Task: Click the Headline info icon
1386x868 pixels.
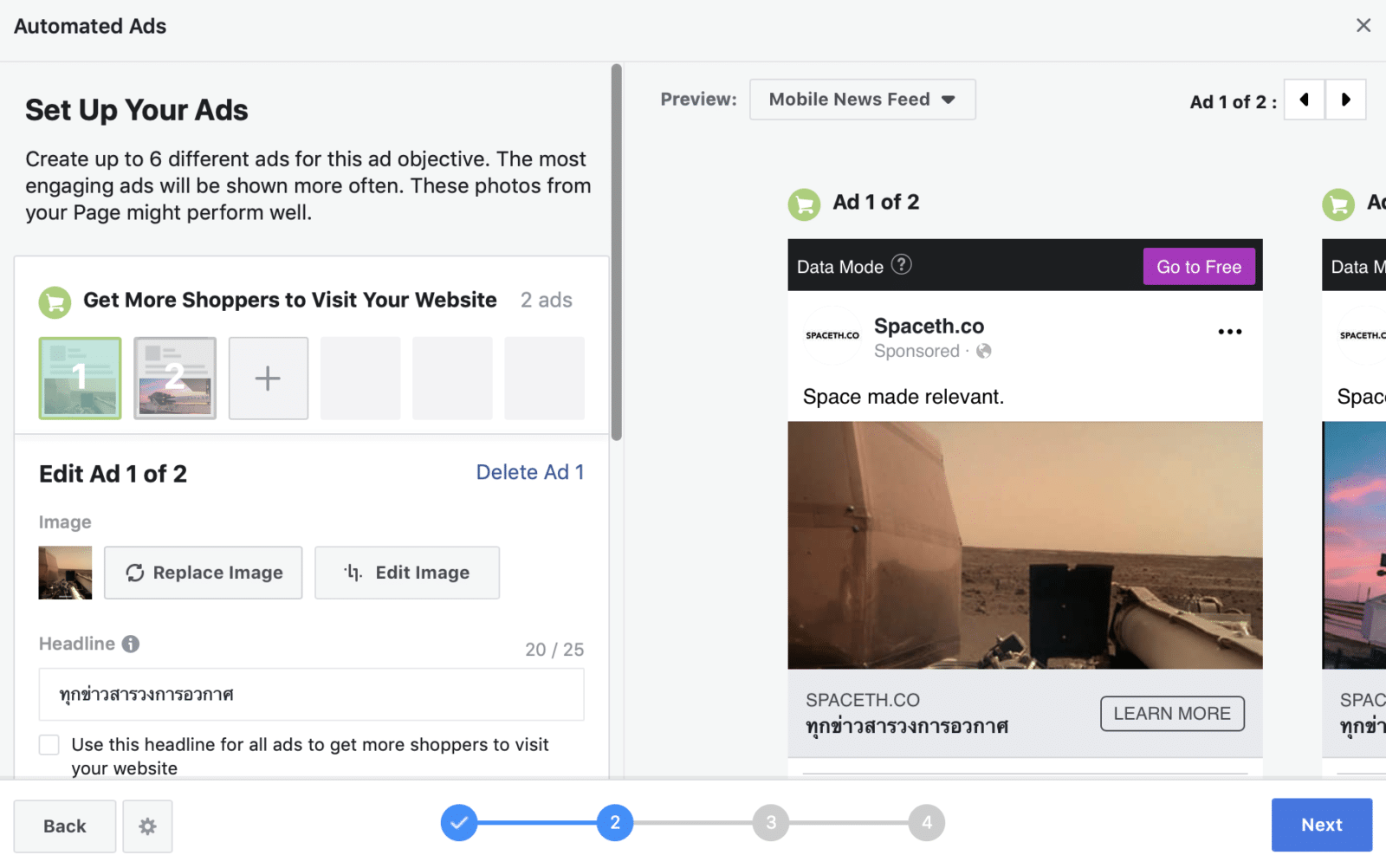Action: 131,644
